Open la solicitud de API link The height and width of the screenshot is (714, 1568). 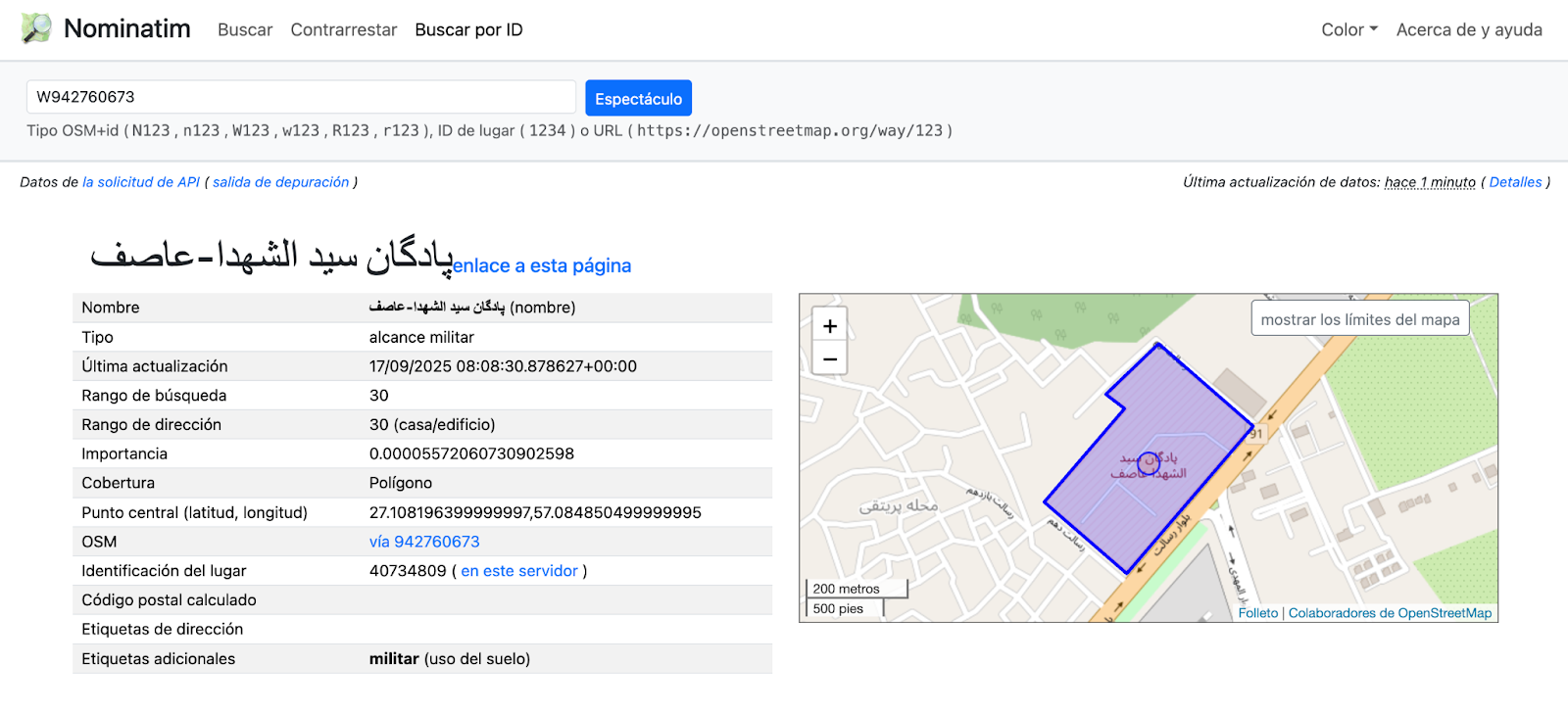pos(141,182)
